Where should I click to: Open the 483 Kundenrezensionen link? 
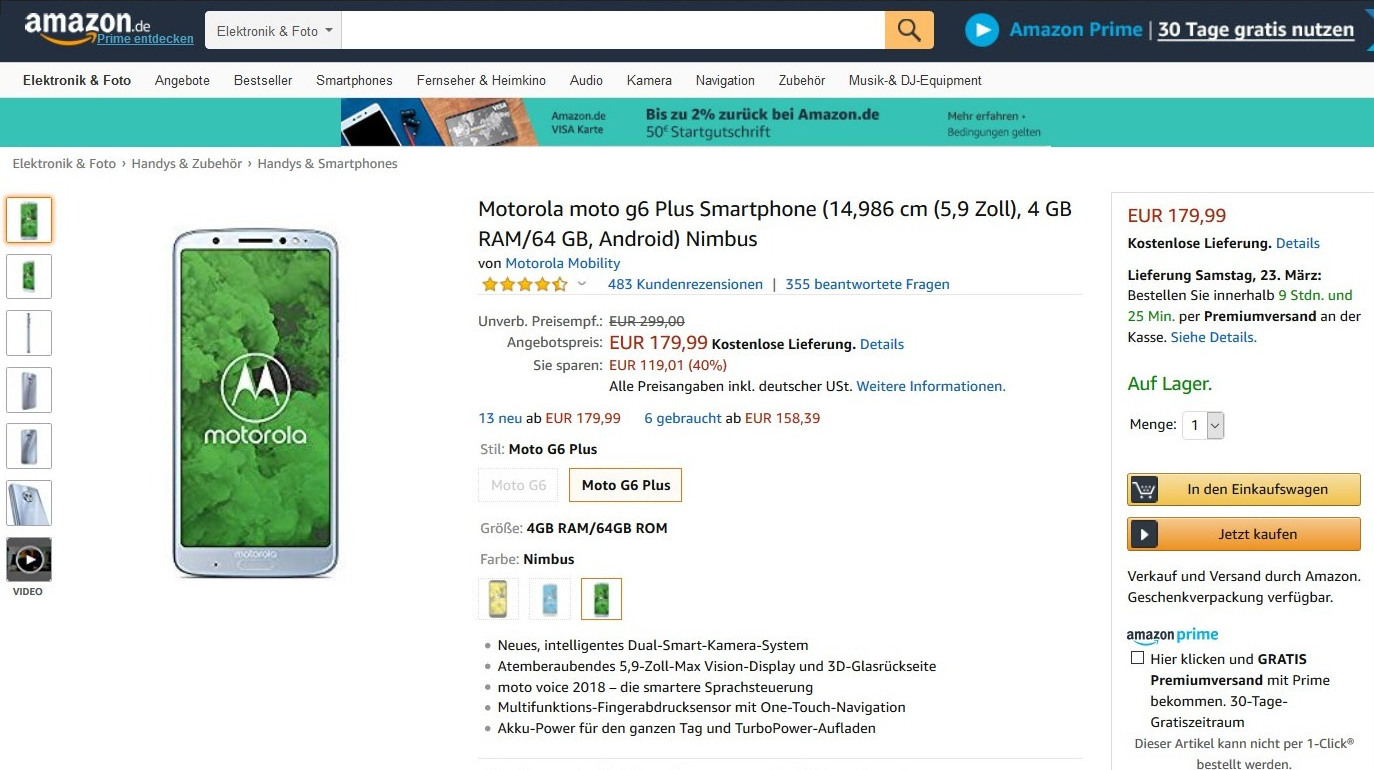(x=685, y=284)
